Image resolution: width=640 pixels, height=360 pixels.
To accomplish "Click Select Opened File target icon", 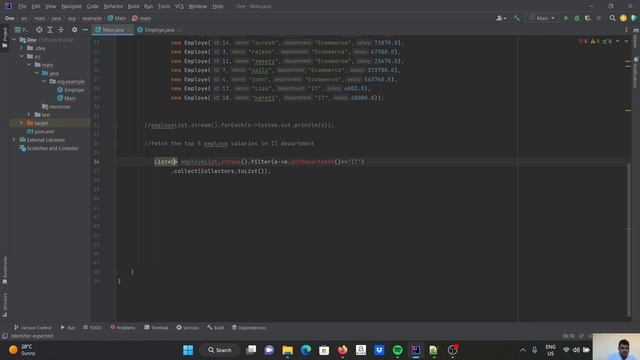I will pos(39,30).
